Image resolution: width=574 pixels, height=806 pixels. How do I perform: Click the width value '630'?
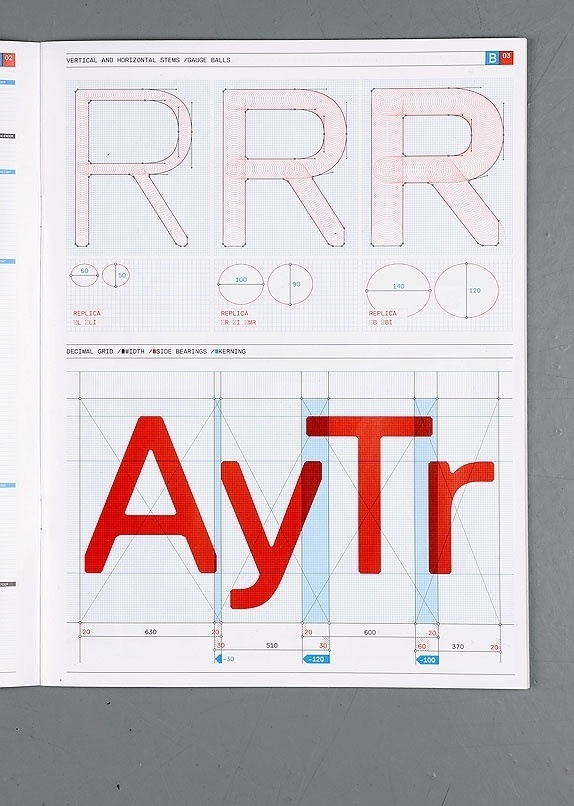[151, 632]
